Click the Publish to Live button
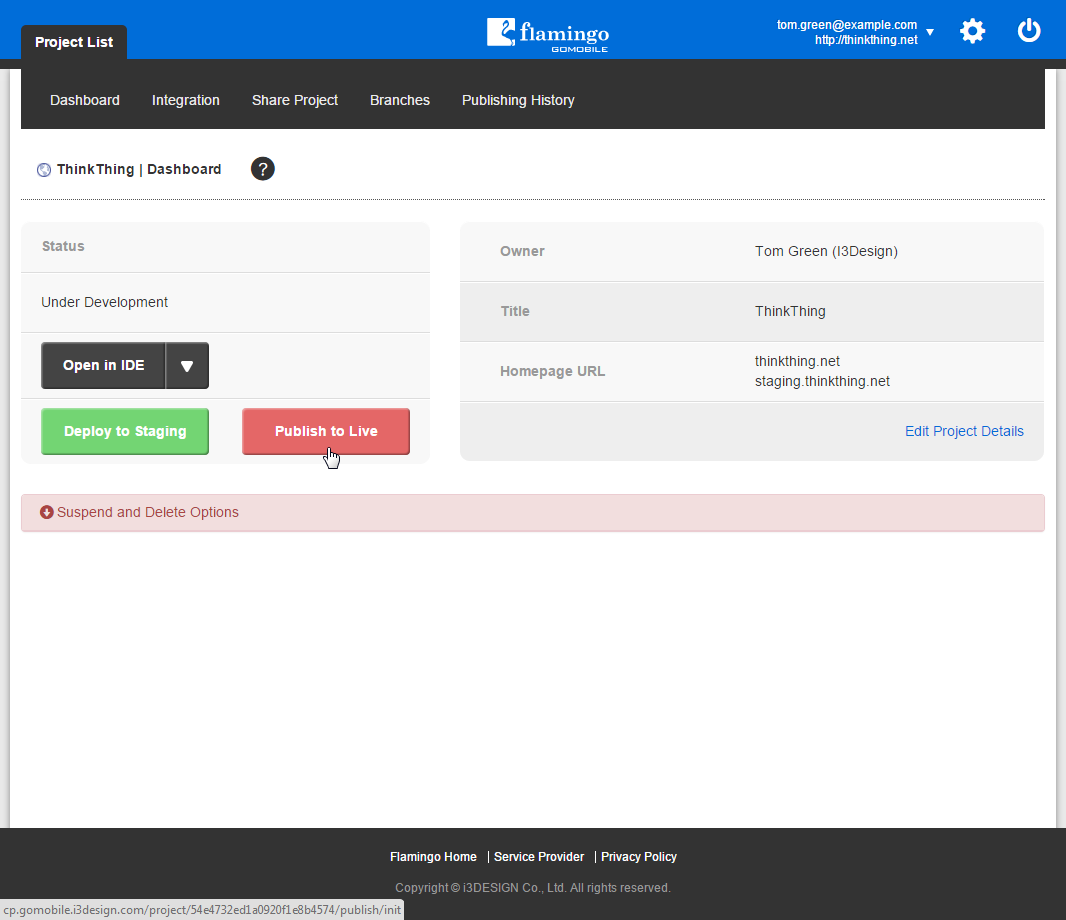Viewport: 1066px width, 920px height. (x=326, y=432)
